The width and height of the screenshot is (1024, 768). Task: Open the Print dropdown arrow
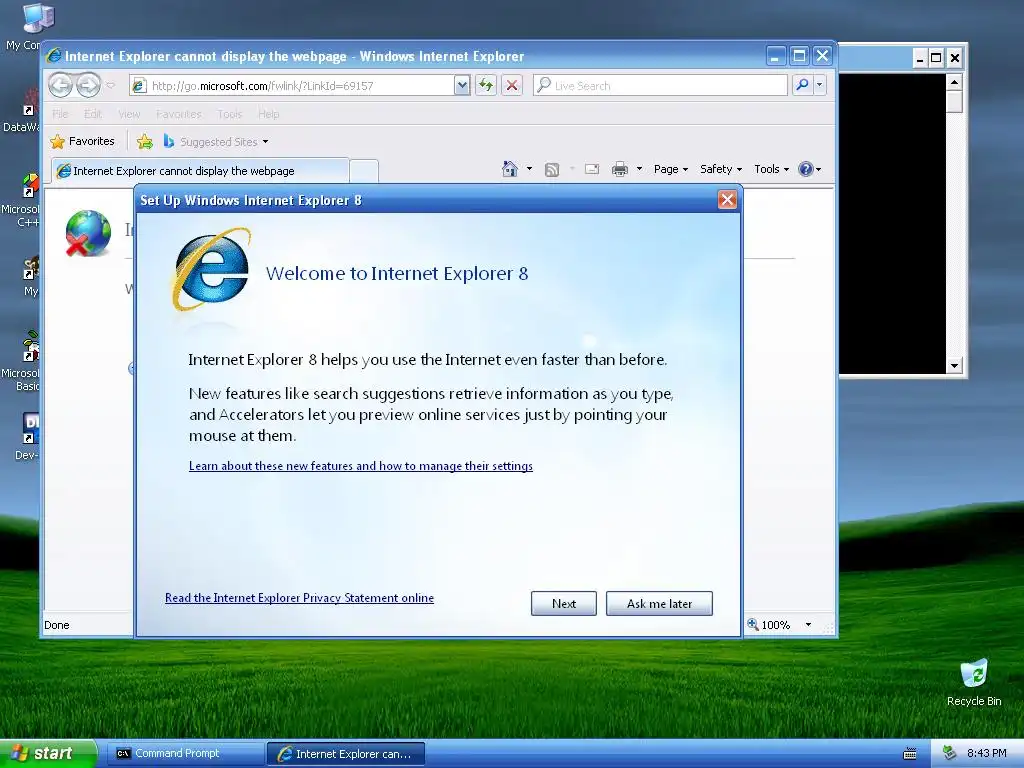click(639, 169)
